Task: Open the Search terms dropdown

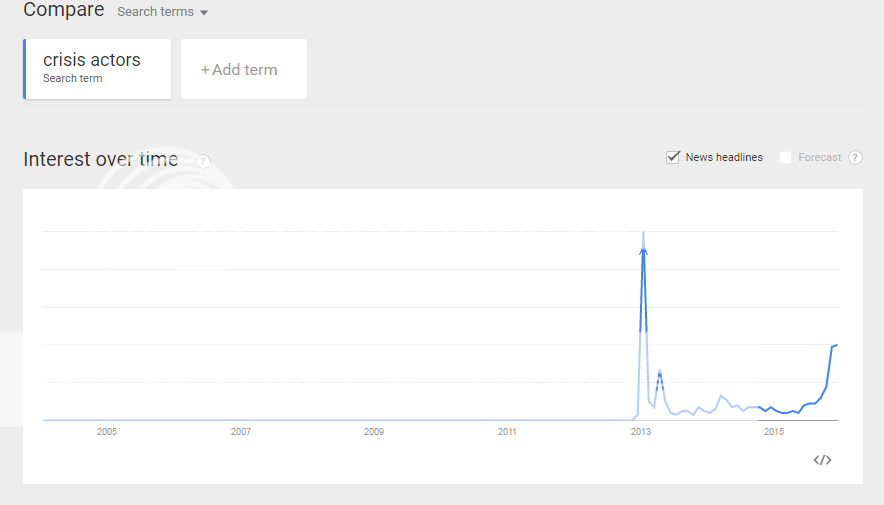Action: (x=162, y=12)
